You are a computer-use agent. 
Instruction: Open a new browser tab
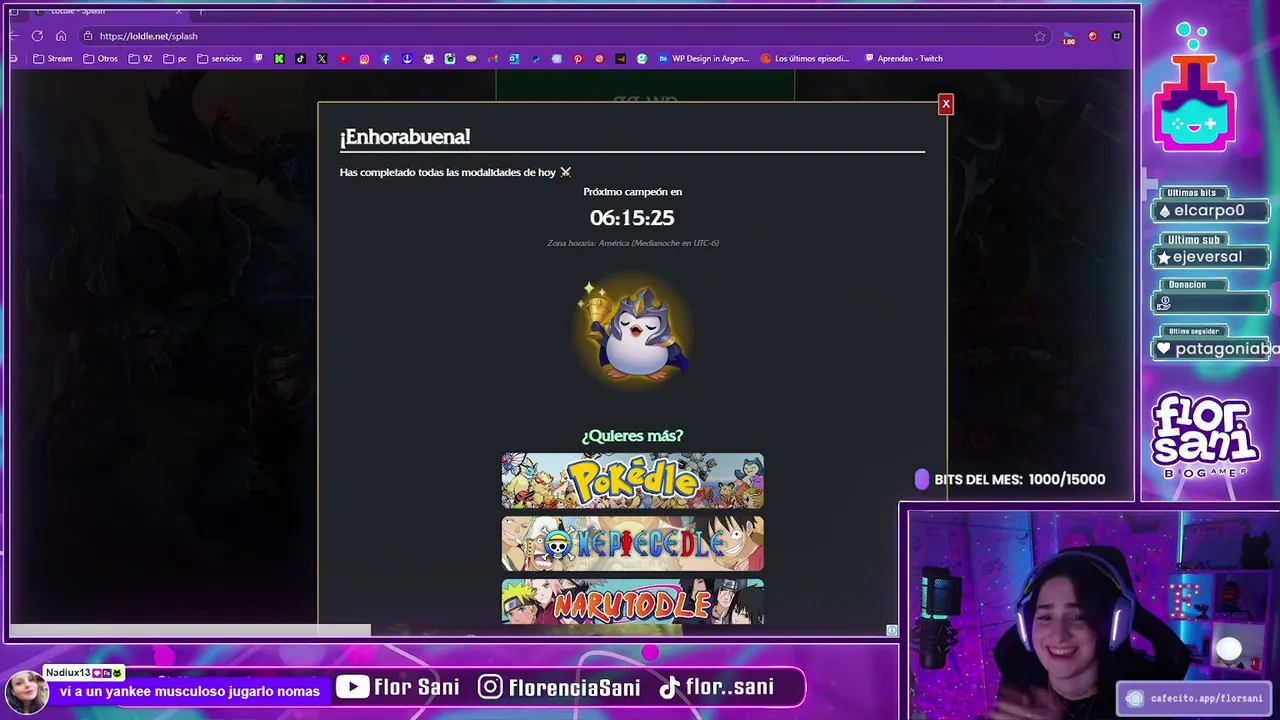pos(200,12)
